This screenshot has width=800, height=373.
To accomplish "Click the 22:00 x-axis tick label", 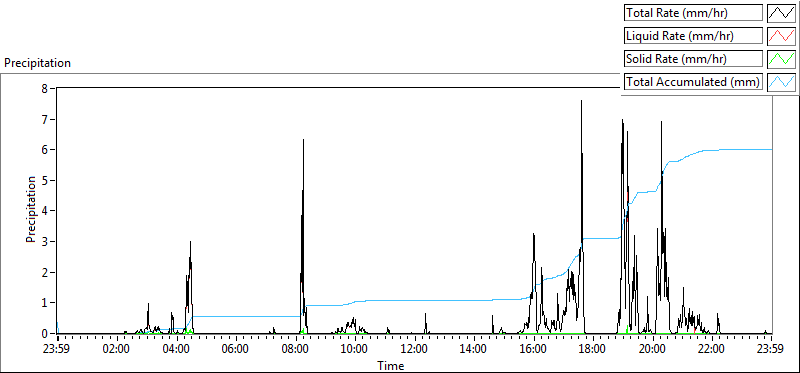I will point(712,350).
